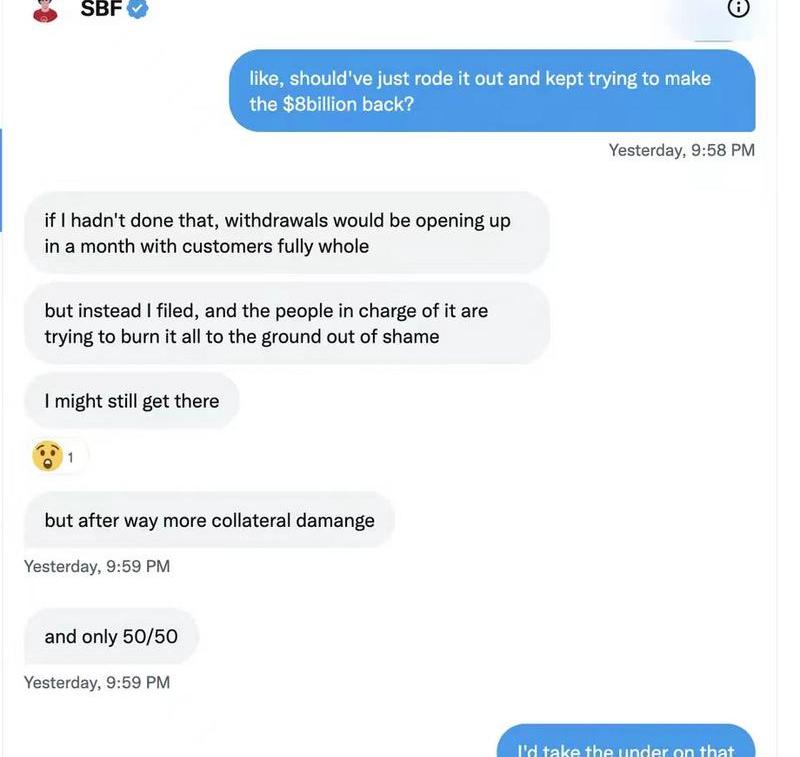
Task: Click the reaction count number 1
Action: pyautogui.click(x=71, y=458)
